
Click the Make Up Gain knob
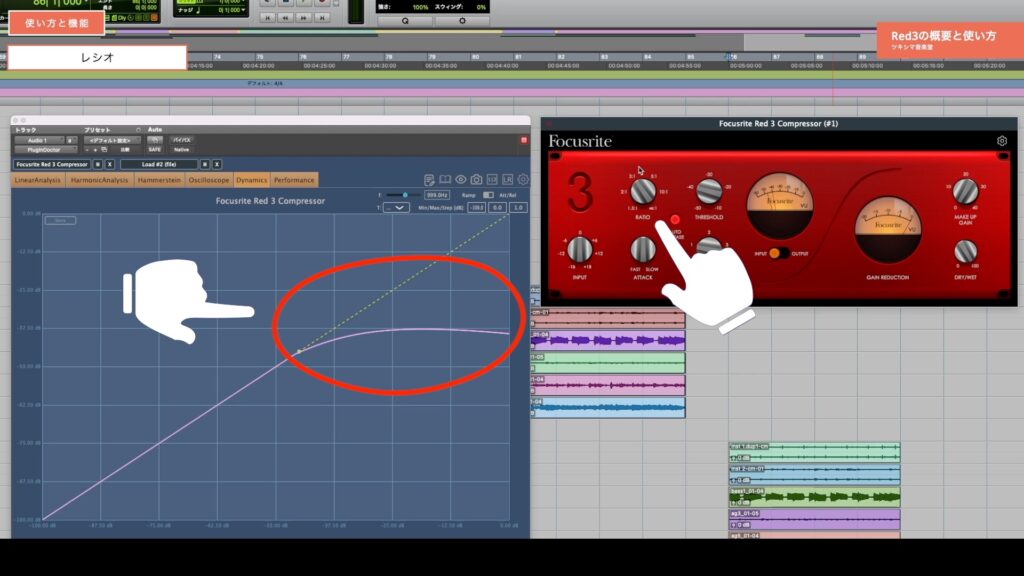pos(965,191)
